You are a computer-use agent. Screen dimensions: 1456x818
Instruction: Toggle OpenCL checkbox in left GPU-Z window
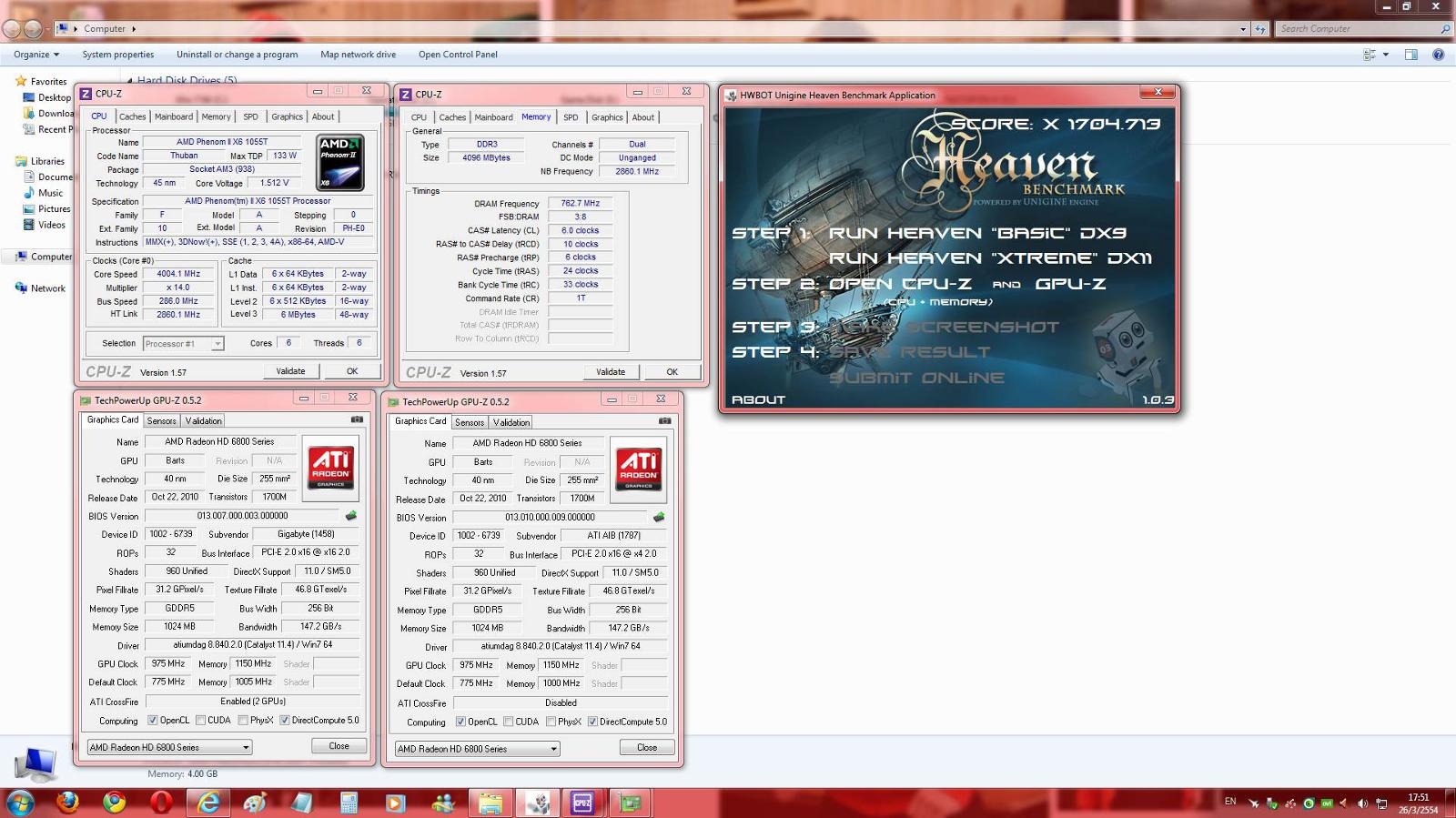pyautogui.click(x=153, y=721)
